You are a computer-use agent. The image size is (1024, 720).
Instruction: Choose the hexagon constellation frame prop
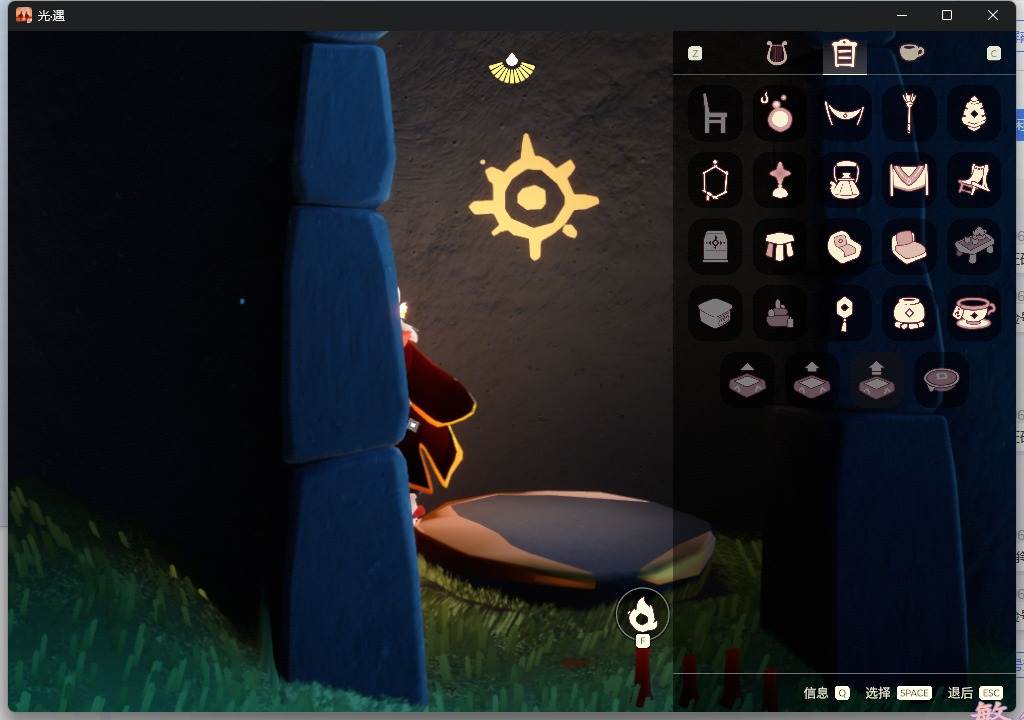pos(714,180)
